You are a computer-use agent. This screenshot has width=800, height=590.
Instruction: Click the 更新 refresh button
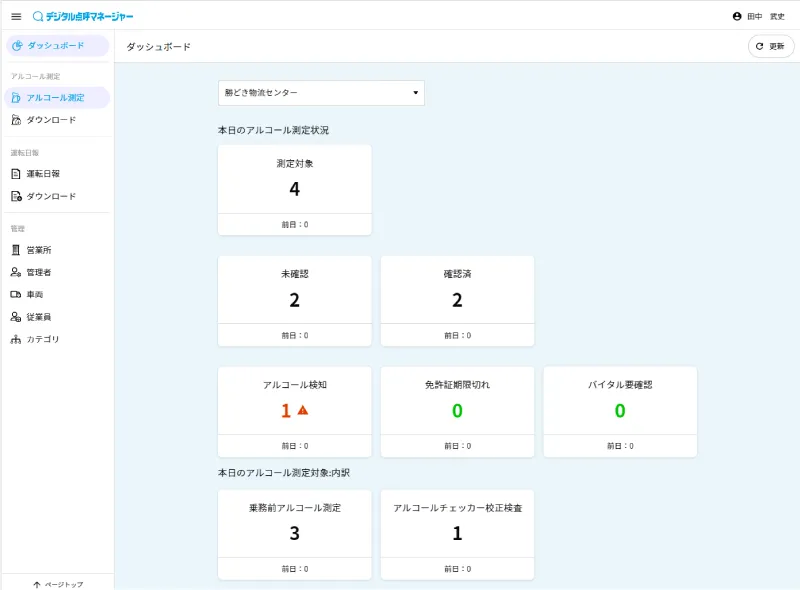(x=771, y=46)
